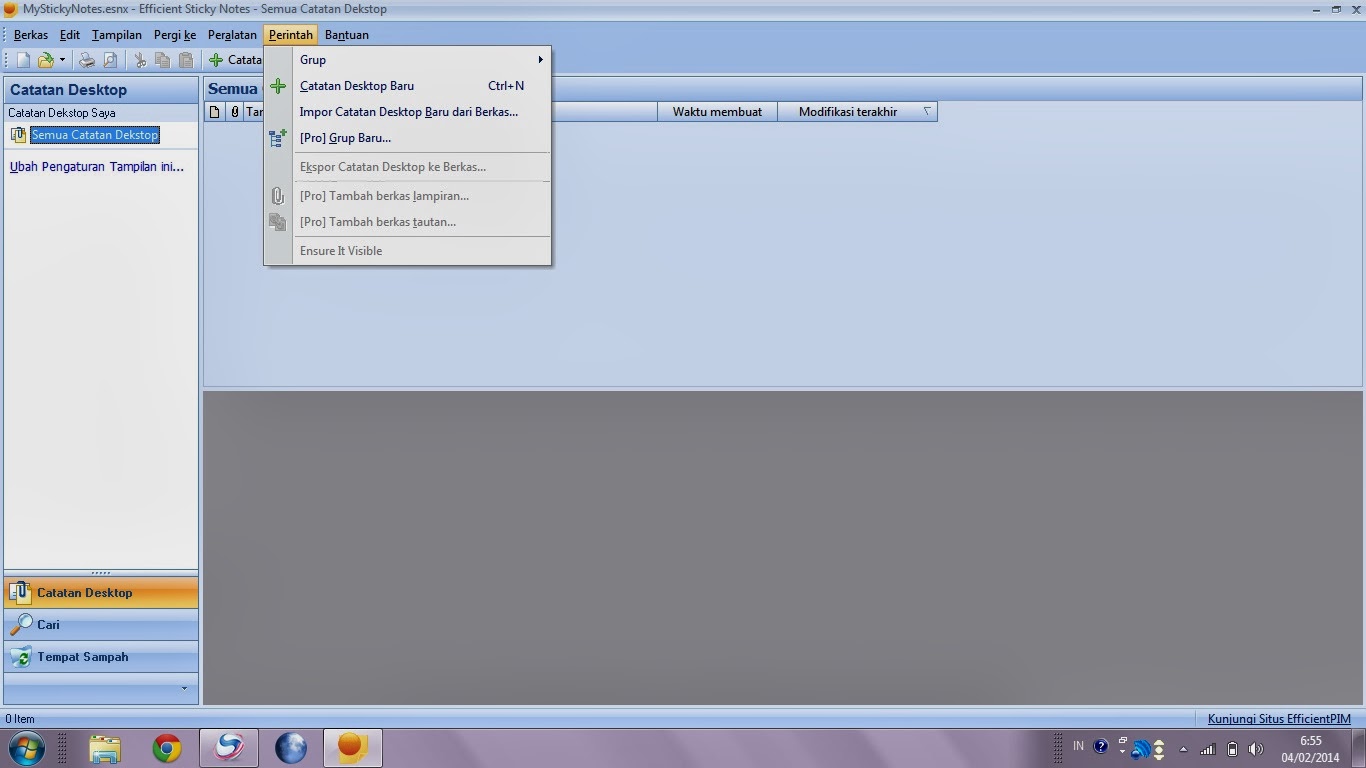Show hidden system tray icons
This screenshot has height=768, width=1366.
(1183, 748)
